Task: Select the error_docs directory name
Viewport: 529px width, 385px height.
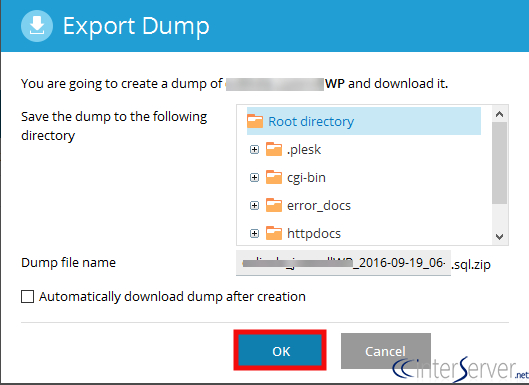Action: click(319, 205)
